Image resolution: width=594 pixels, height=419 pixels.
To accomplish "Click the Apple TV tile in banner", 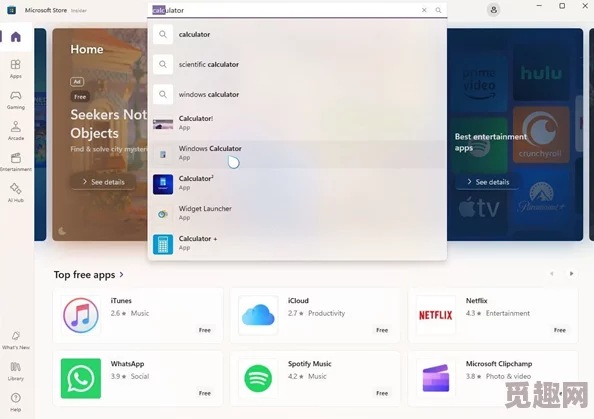I will [x=479, y=208].
